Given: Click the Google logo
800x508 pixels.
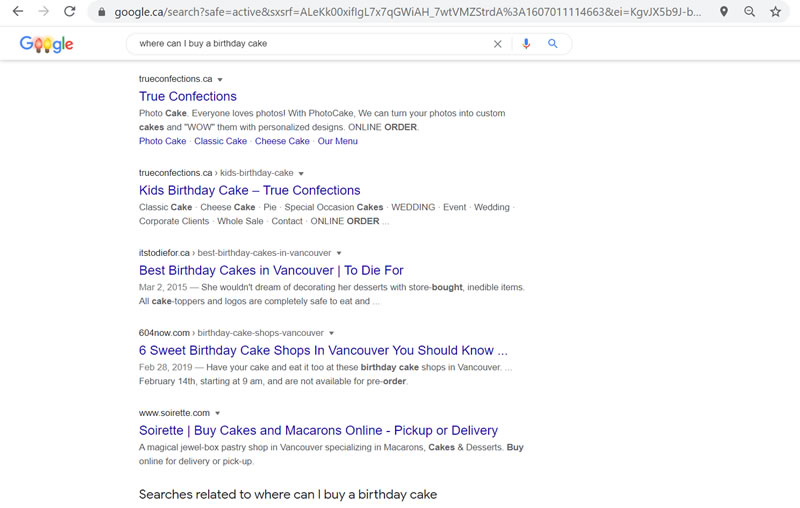Looking at the screenshot, I should pyautogui.click(x=46, y=44).
